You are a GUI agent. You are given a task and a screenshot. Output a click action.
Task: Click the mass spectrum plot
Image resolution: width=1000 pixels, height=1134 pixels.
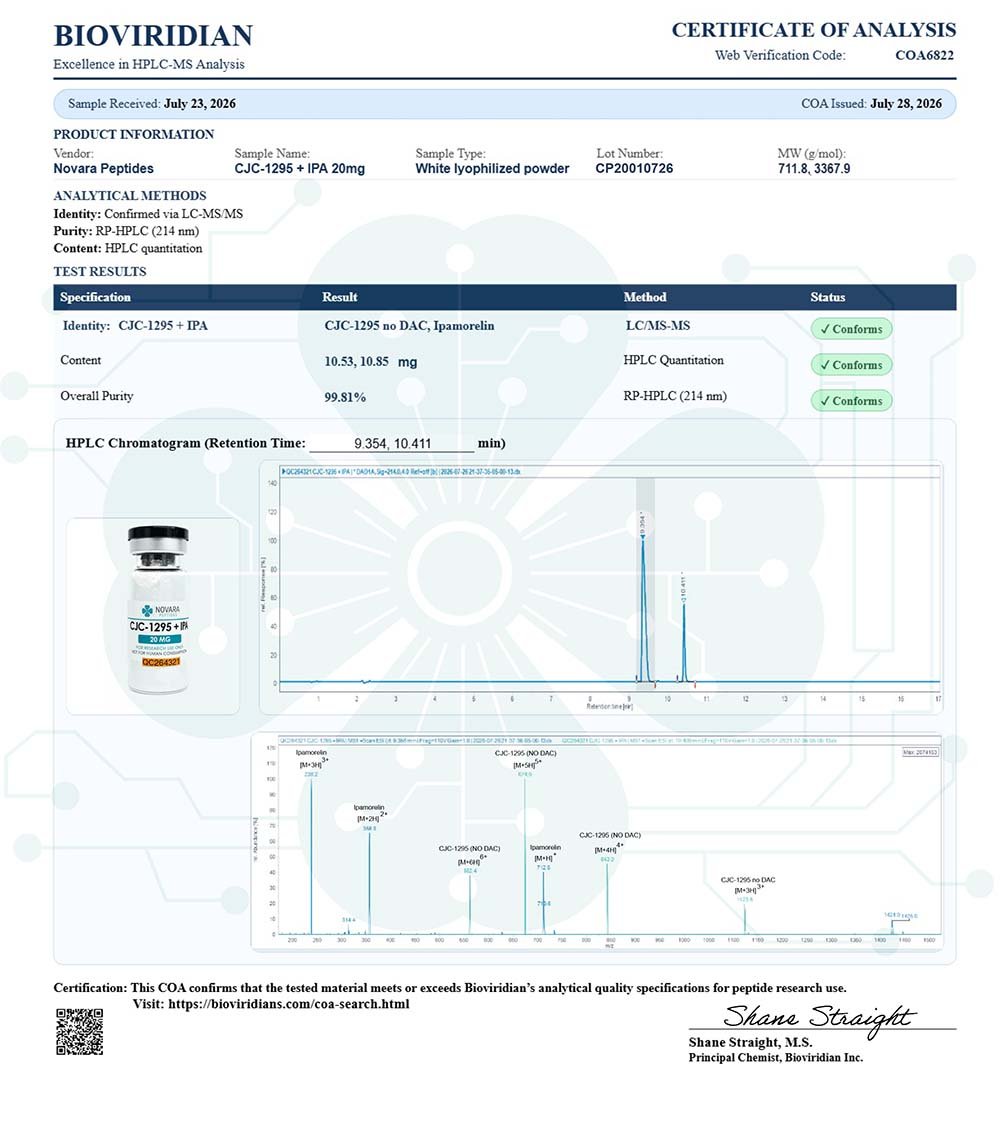click(x=597, y=841)
